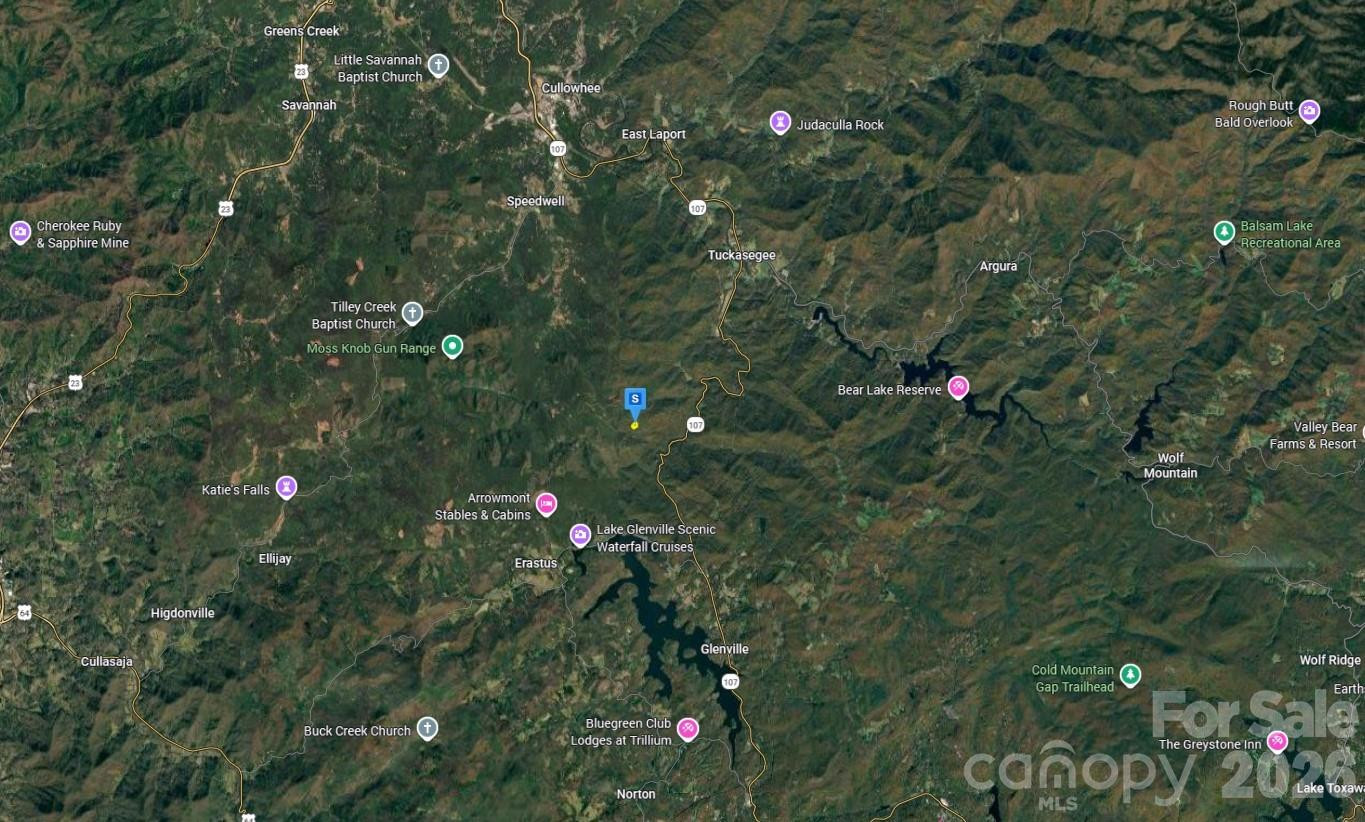Click Cold Mountain Gap Trailhead marker

(x=1130, y=676)
